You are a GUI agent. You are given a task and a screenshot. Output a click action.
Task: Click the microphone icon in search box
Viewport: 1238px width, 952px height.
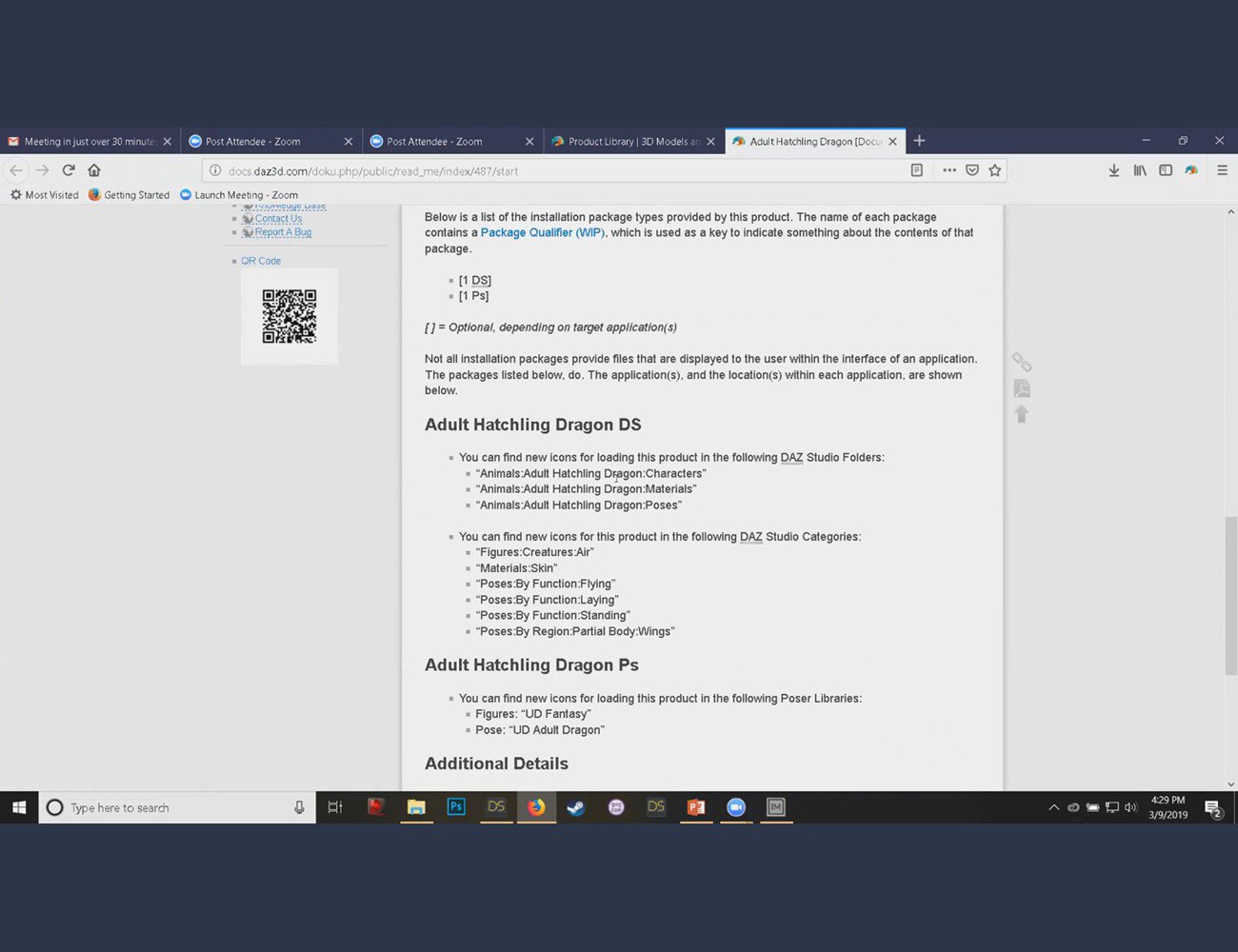(x=299, y=807)
